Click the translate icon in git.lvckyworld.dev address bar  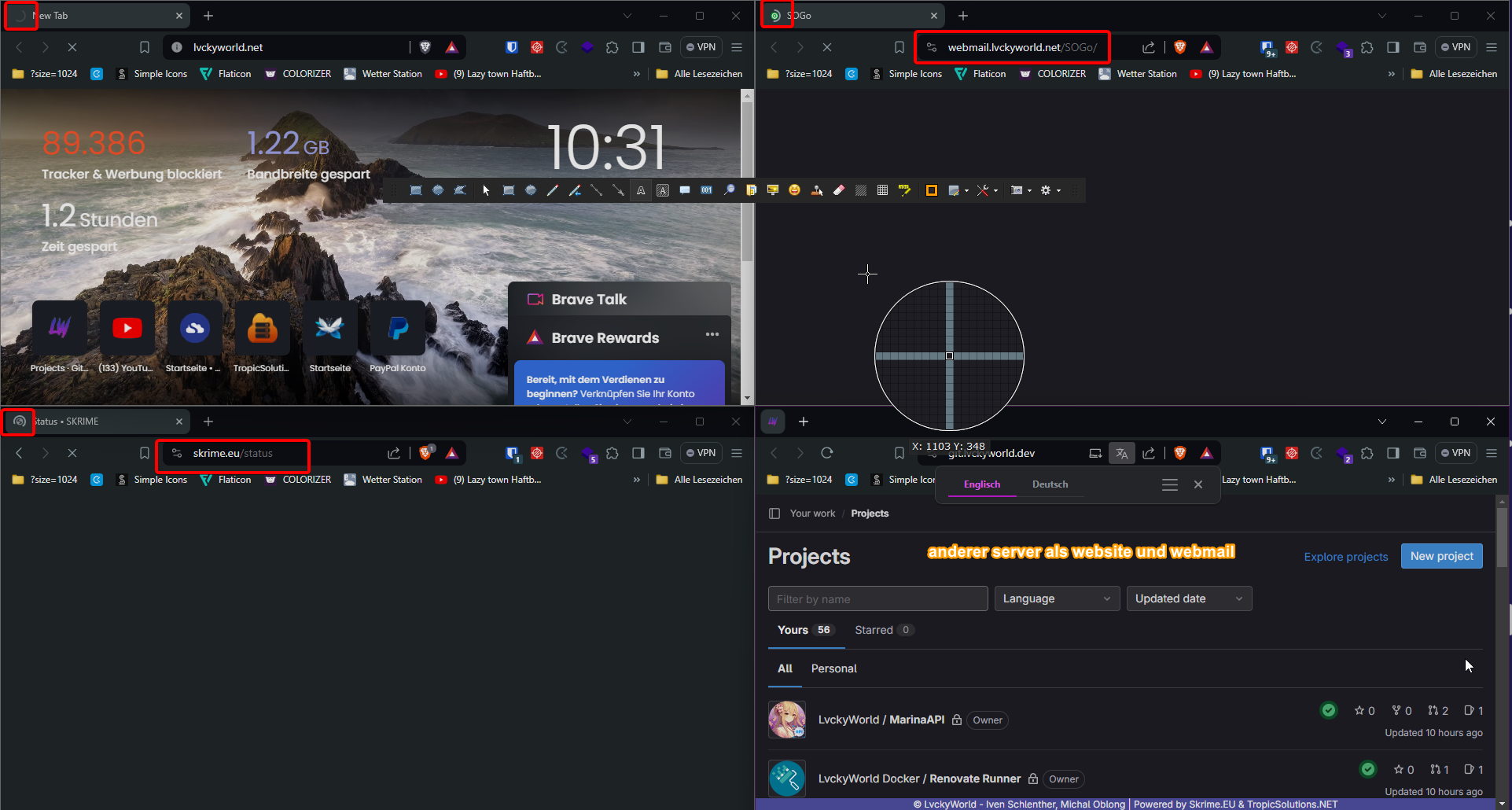[1121, 453]
